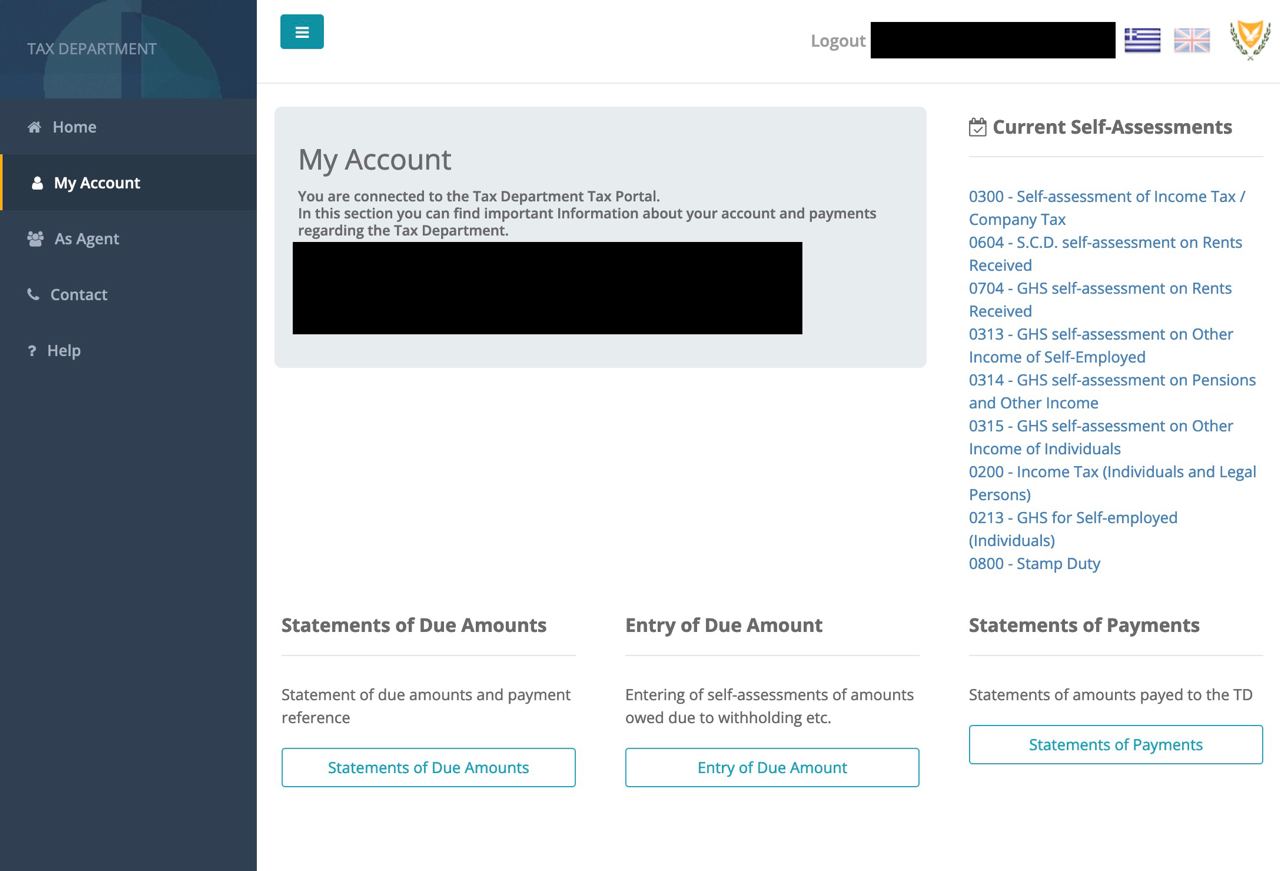Open the Statements of Due Amounts button
Image resolution: width=1280 pixels, height=871 pixels.
pos(428,768)
